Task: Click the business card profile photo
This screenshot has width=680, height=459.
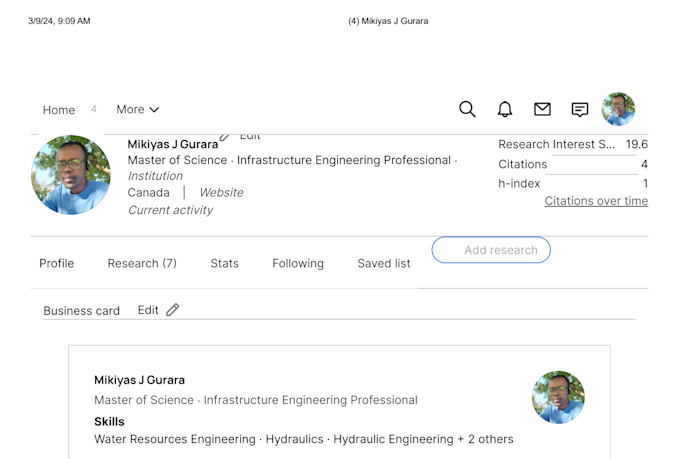Action: (559, 397)
